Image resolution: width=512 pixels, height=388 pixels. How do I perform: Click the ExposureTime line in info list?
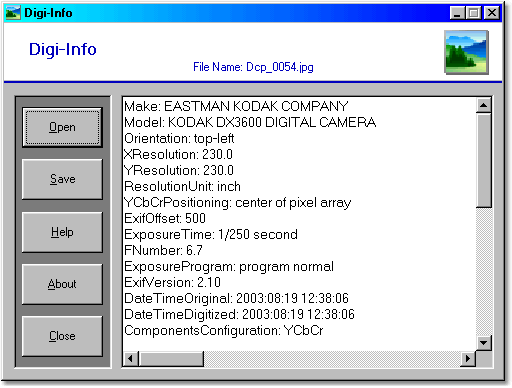[211, 235]
